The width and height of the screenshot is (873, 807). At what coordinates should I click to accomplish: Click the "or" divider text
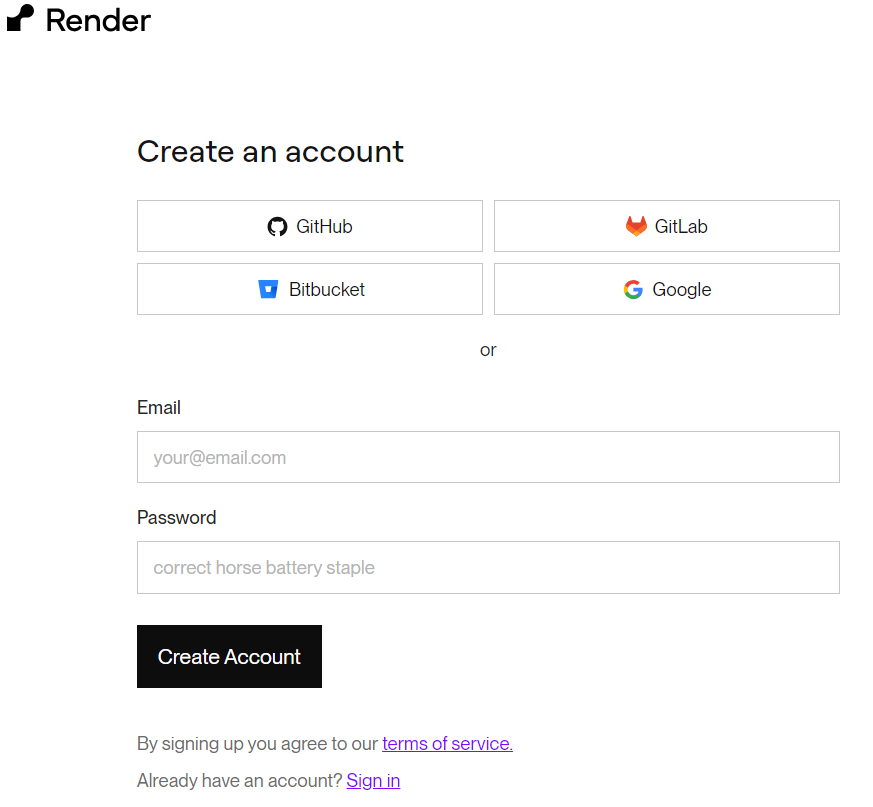[488, 350]
